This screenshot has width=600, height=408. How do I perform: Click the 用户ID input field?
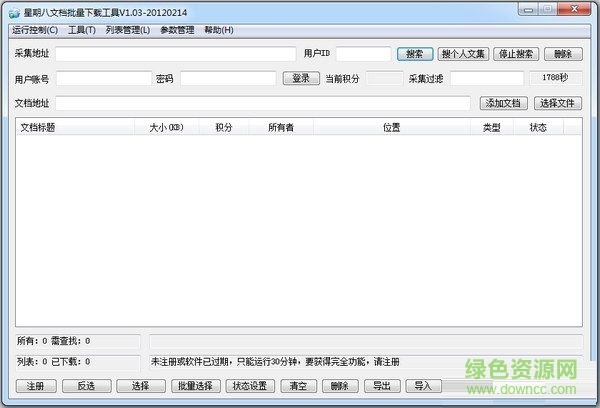point(364,54)
